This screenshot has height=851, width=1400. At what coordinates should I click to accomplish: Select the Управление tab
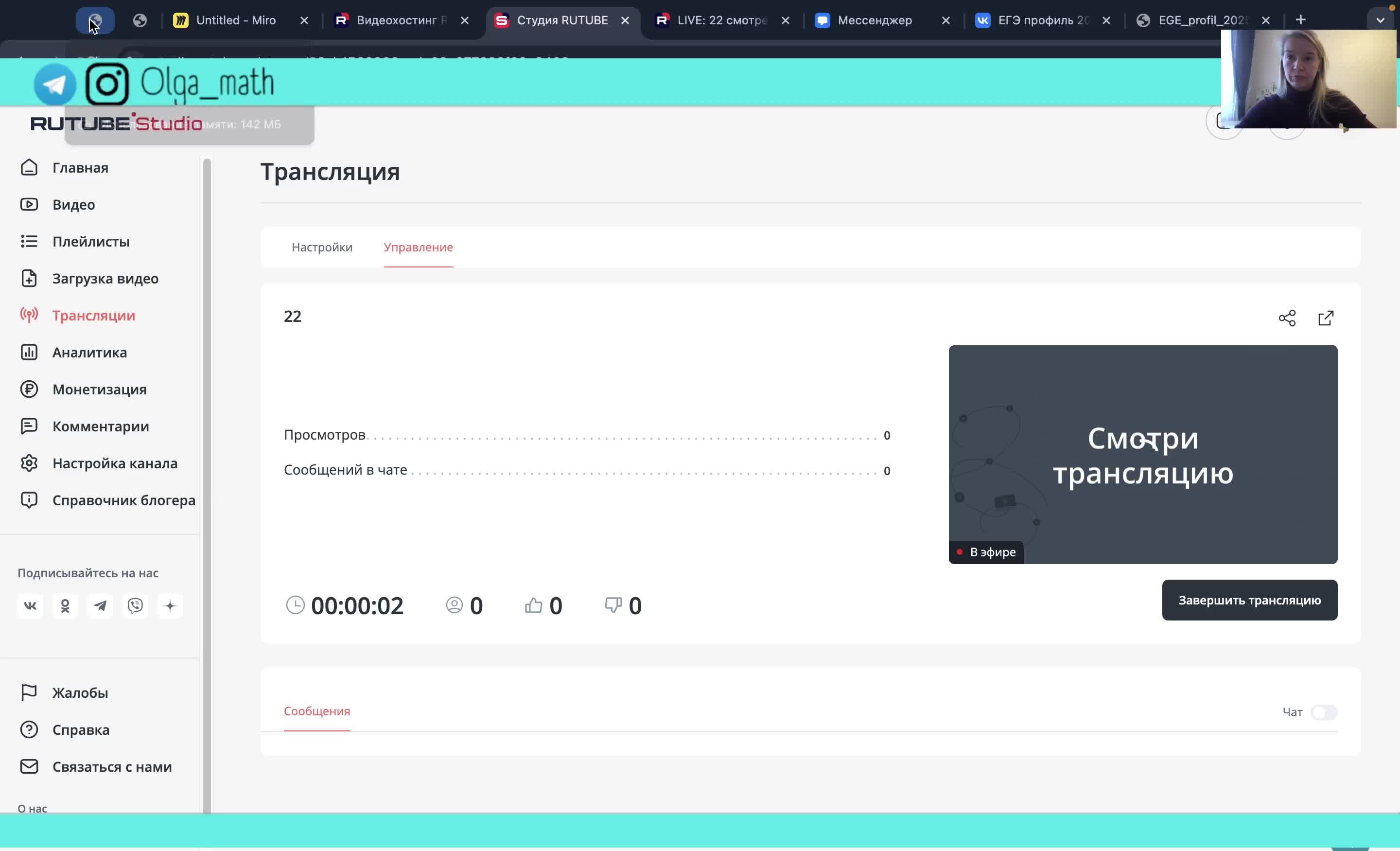click(418, 248)
